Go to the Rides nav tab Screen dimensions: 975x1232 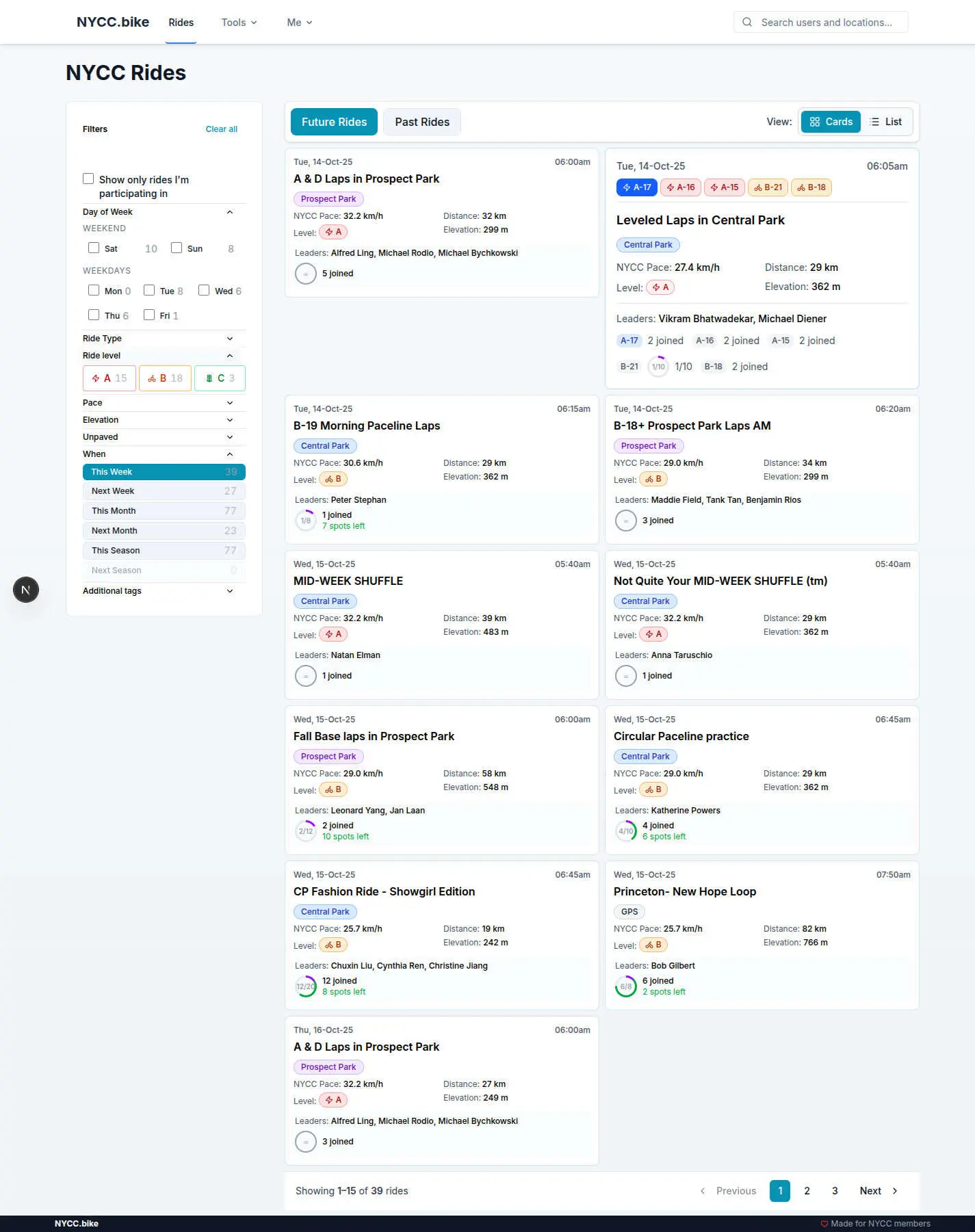(x=181, y=23)
